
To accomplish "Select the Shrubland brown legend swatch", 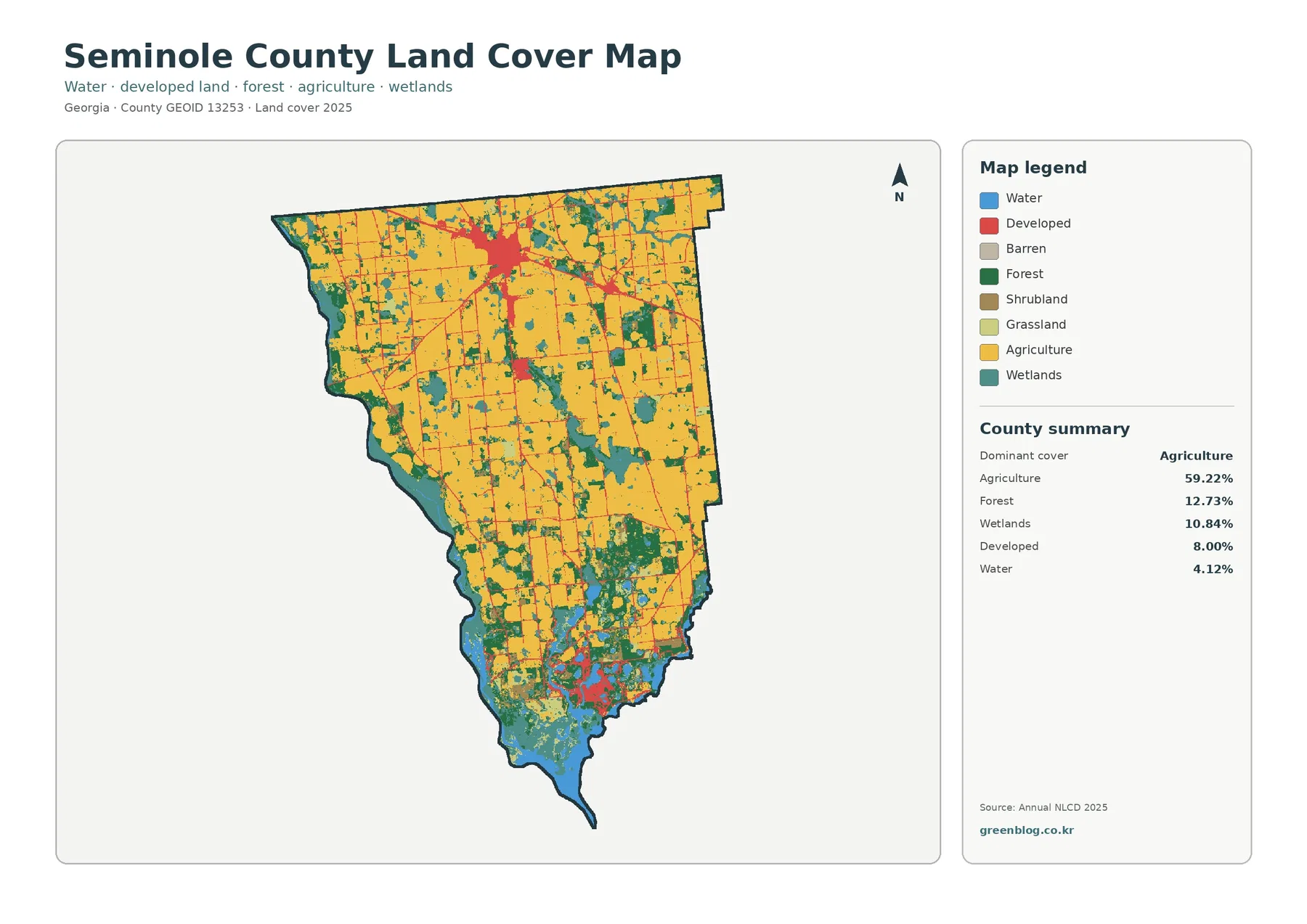I will click(x=989, y=302).
